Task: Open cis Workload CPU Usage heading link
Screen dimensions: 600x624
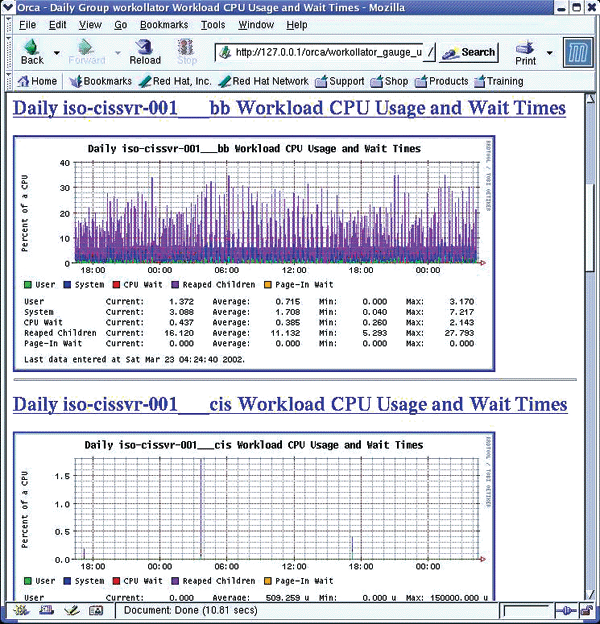Action: click(290, 404)
